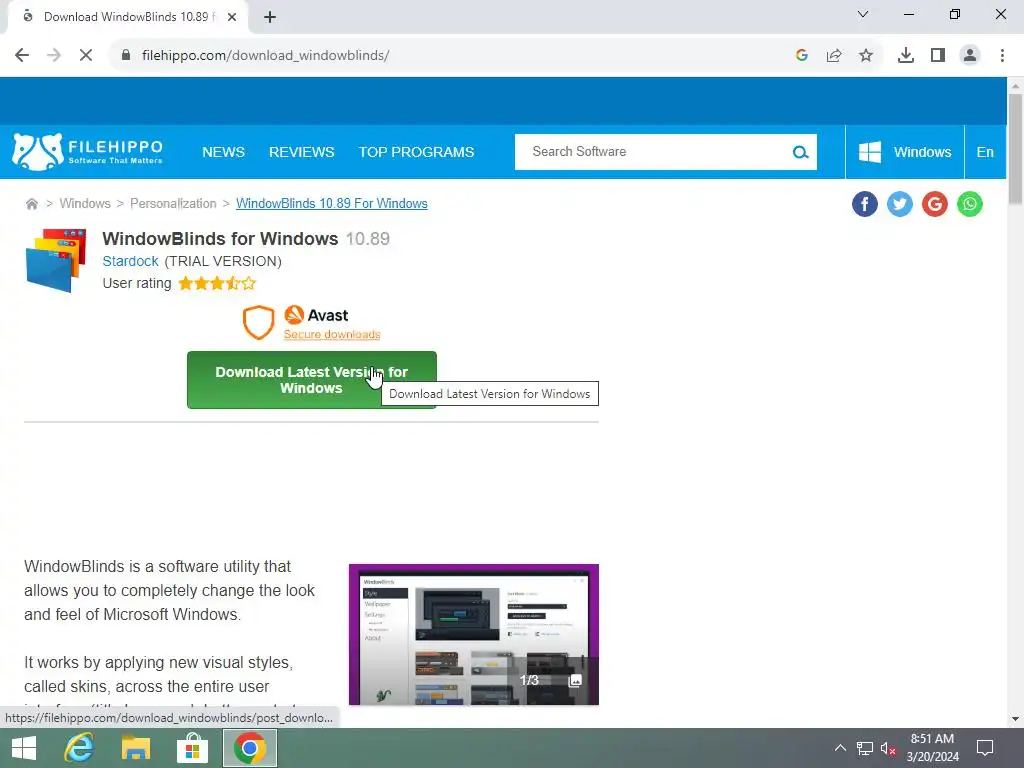Open the Action Center notifications

(x=985, y=748)
